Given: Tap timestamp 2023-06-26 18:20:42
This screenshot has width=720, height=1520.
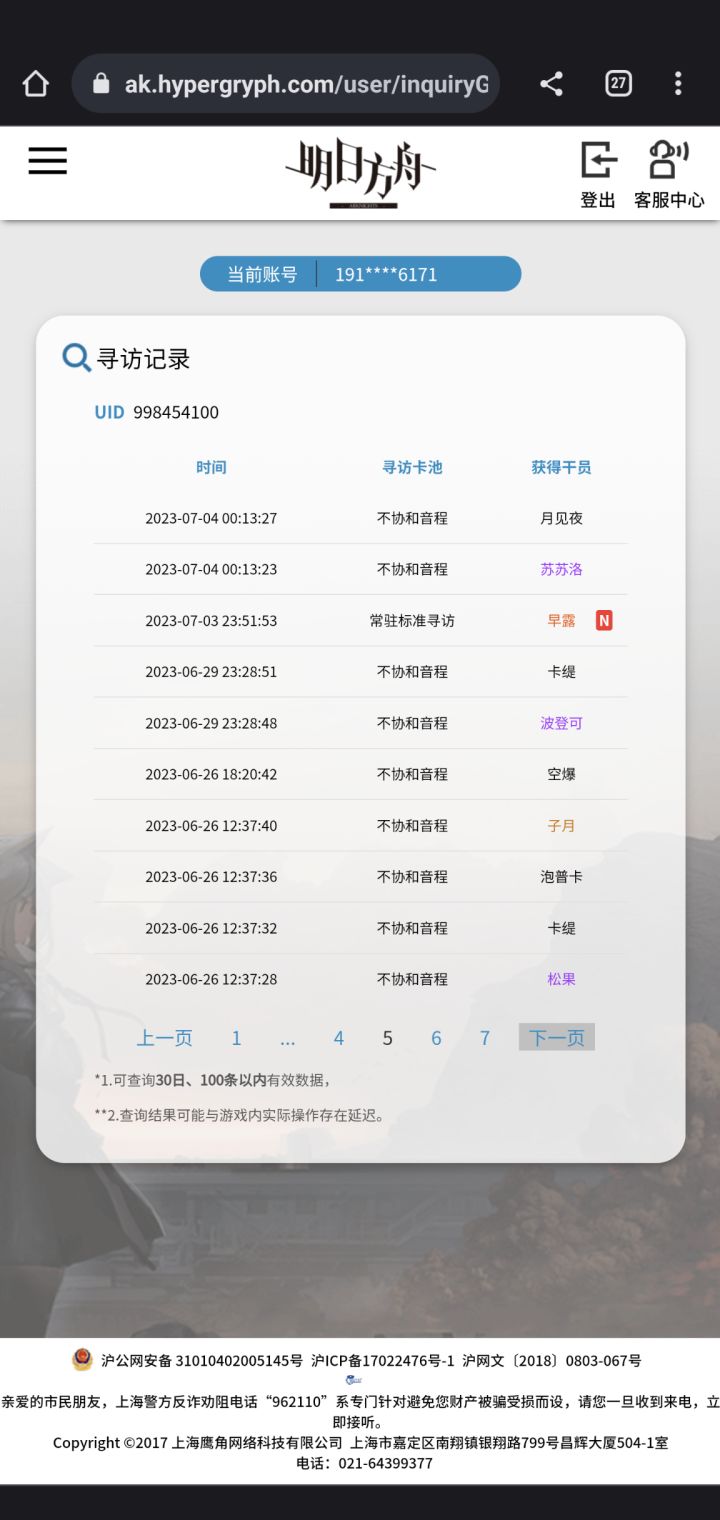Looking at the screenshot, I should pos(211,774).
